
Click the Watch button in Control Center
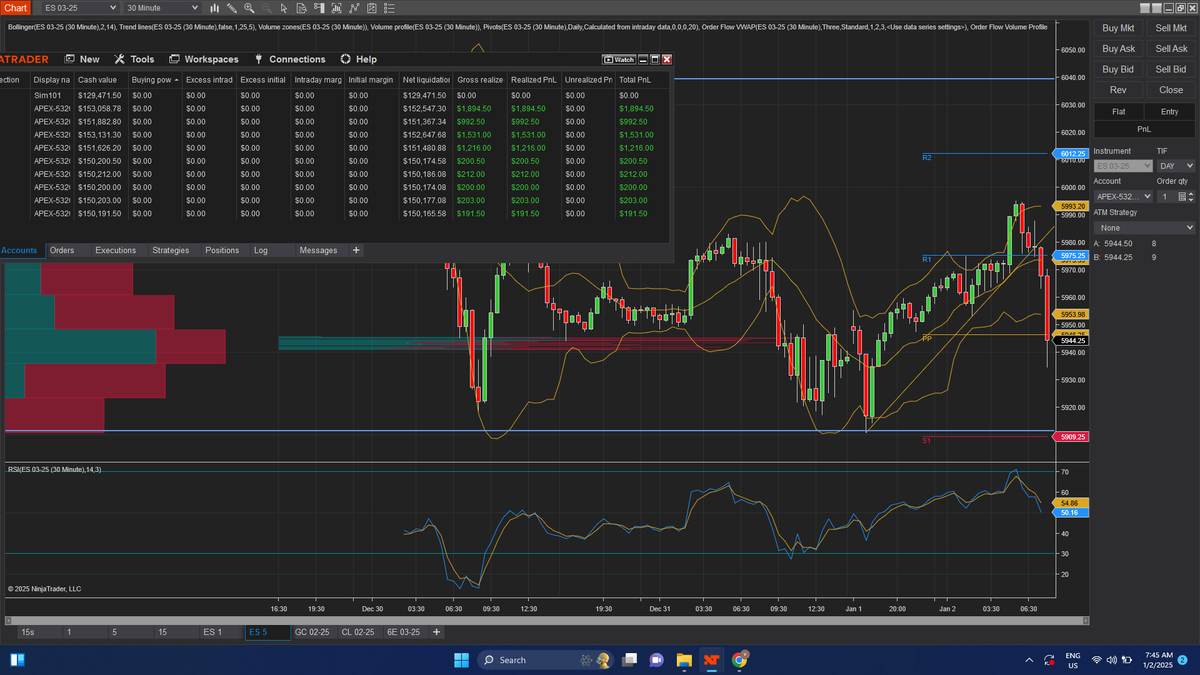coord(619,59)
